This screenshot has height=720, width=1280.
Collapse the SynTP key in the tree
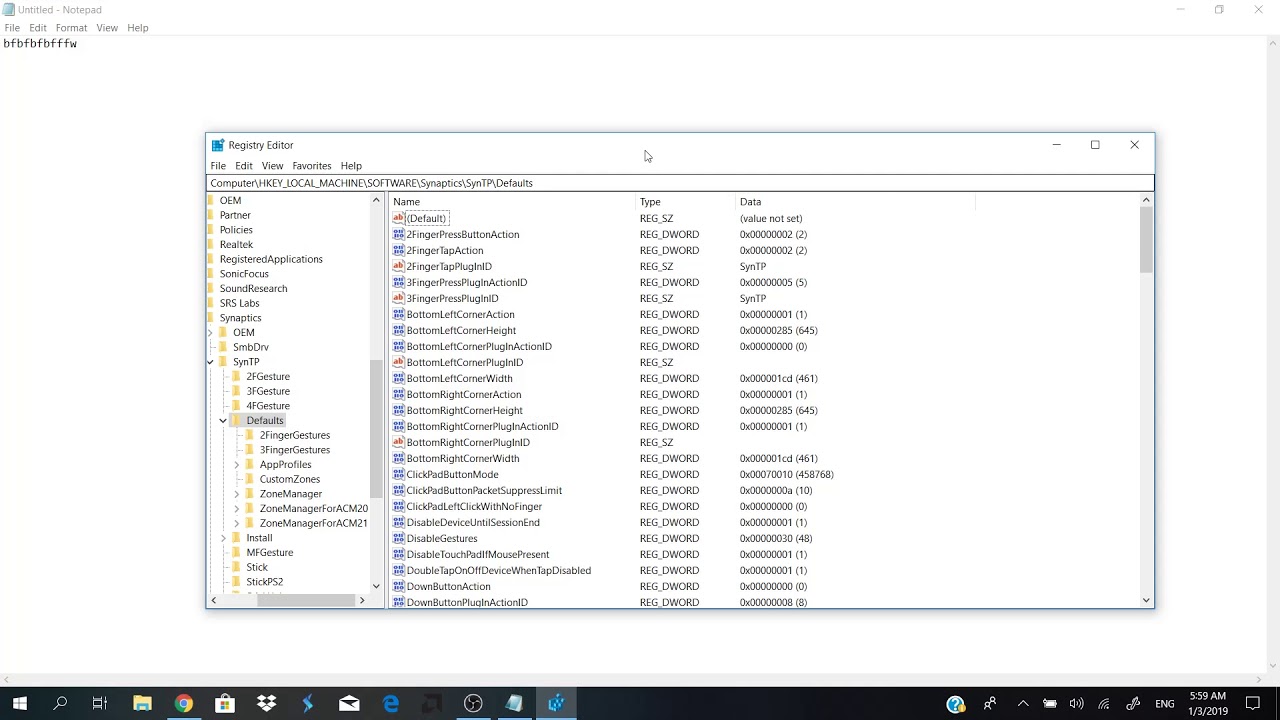[210, 362]
